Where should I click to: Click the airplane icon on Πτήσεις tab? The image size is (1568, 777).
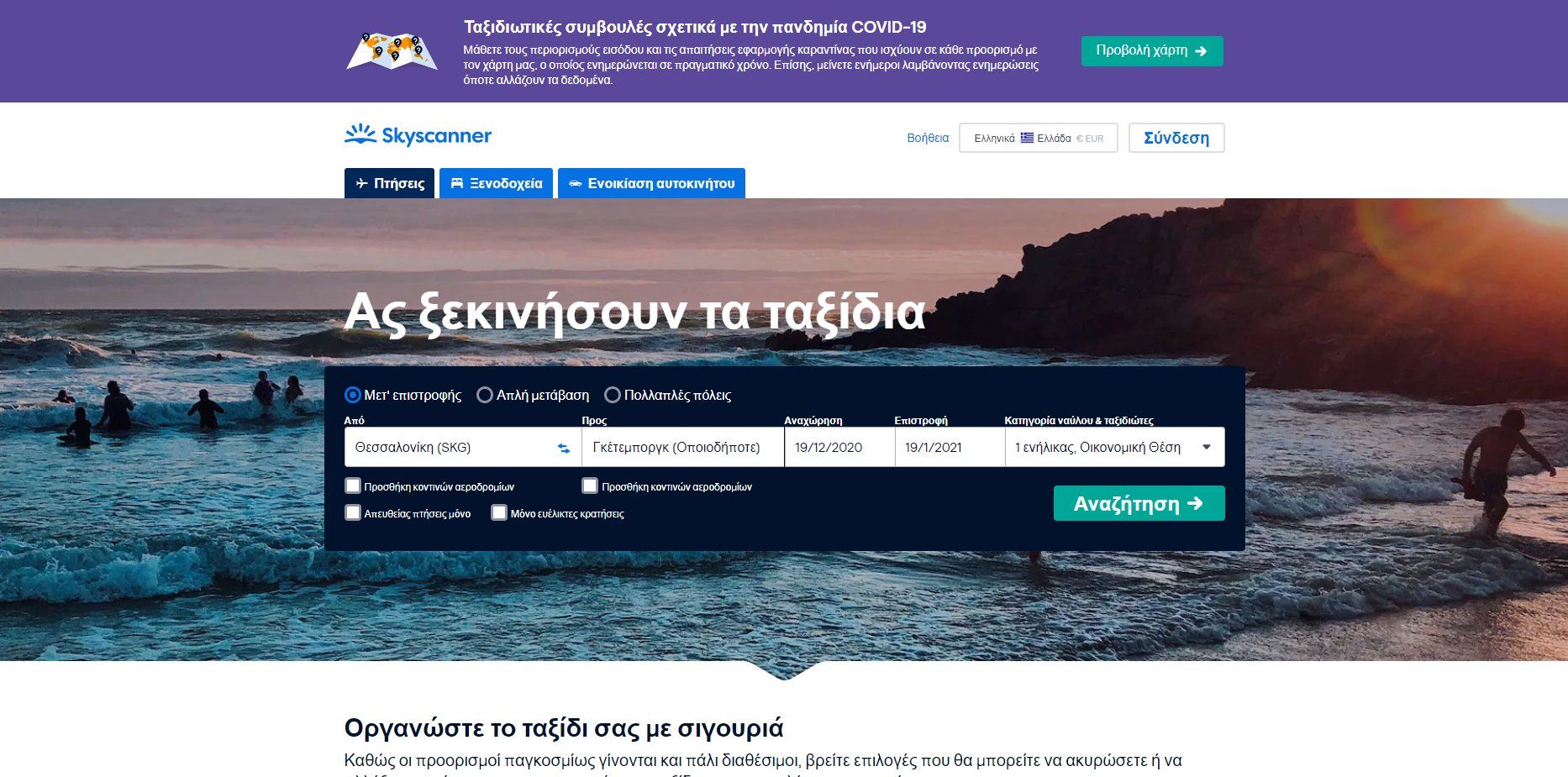(362, 183)
